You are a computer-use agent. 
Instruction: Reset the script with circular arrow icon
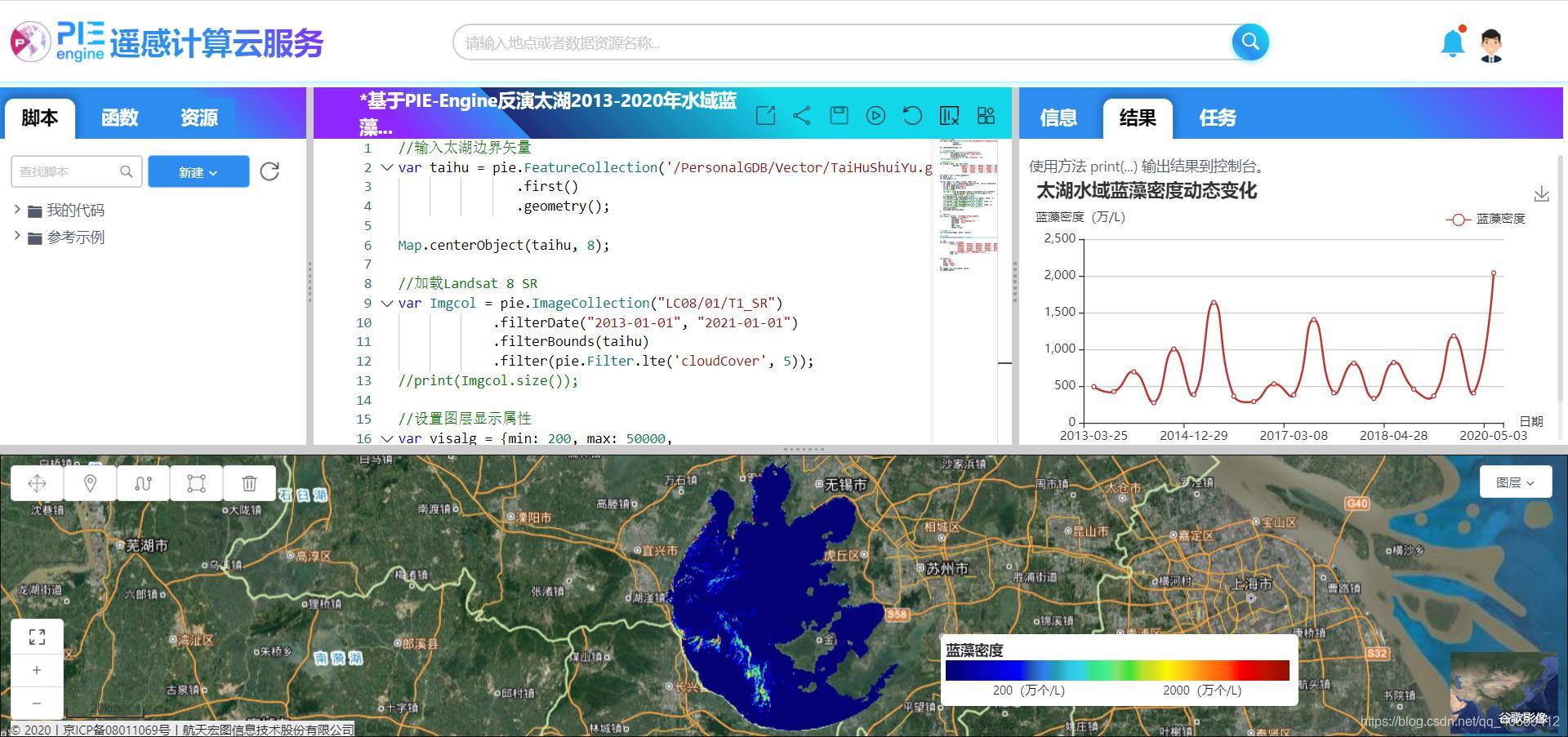(912, 116)
